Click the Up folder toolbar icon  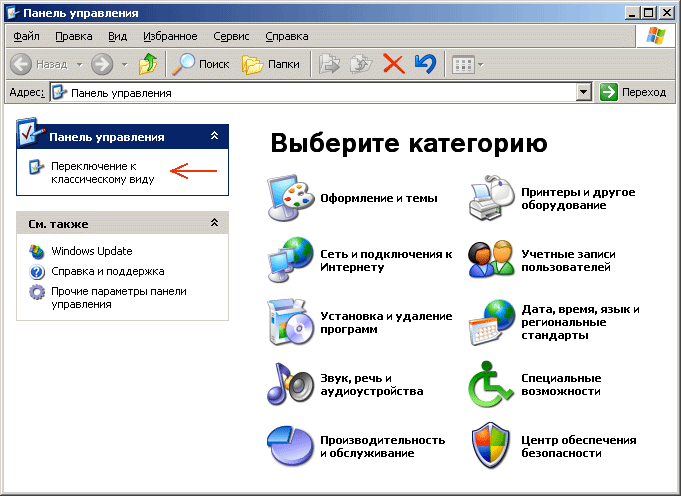148,64
